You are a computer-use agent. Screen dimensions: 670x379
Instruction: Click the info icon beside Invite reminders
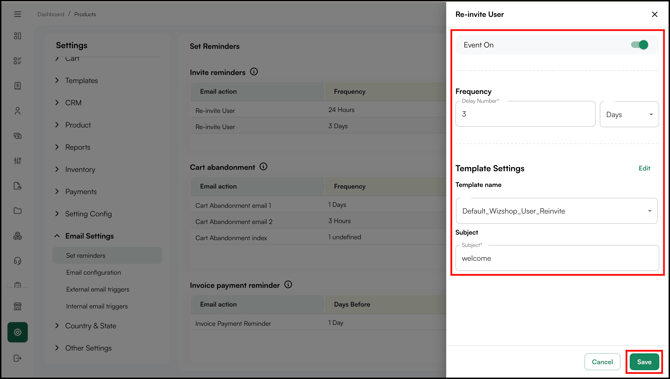(254, 72)
